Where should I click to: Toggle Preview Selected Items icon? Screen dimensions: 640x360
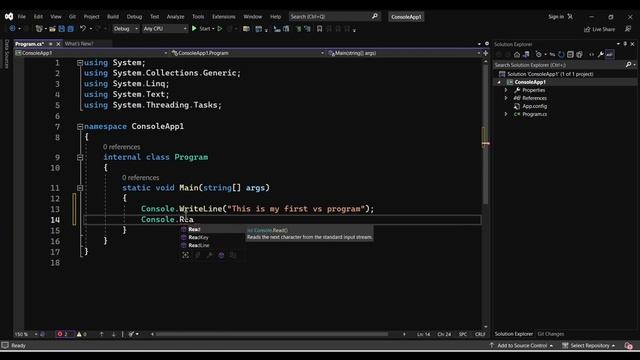coord(609,54)
